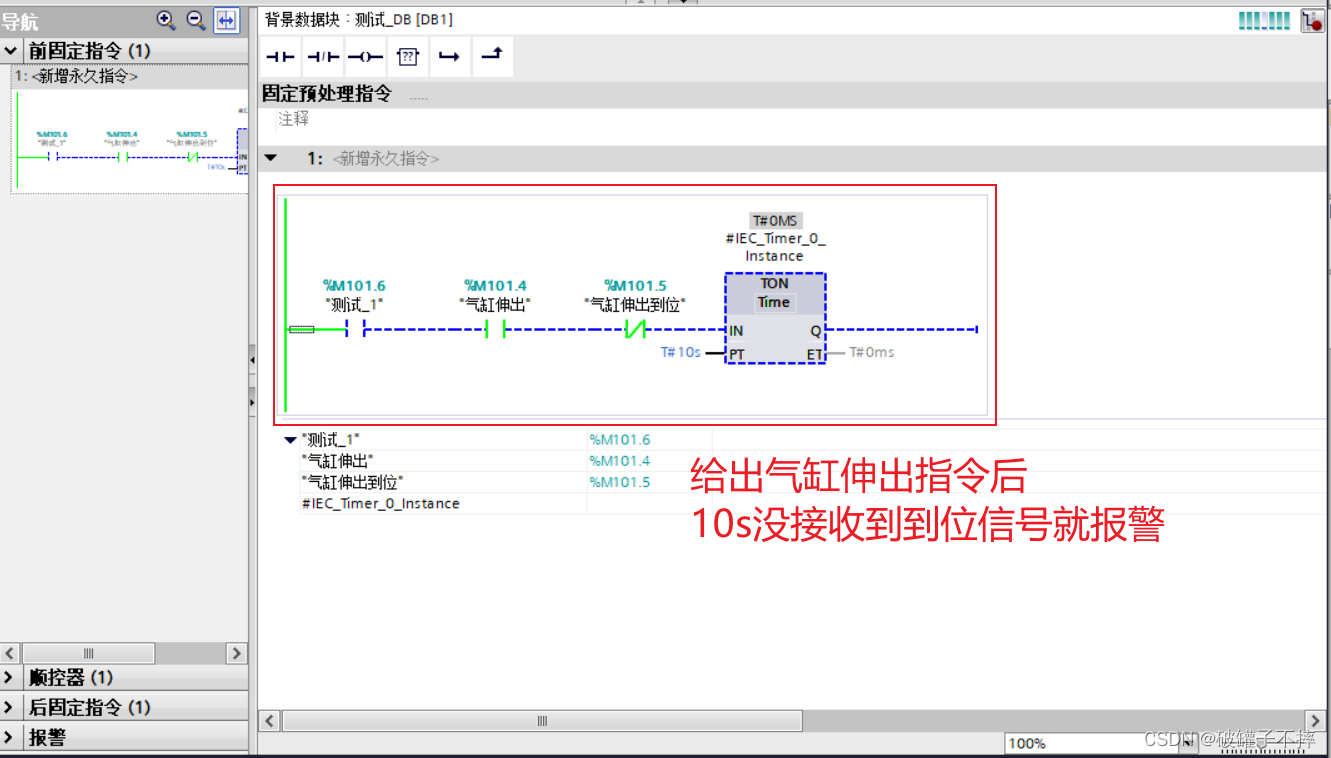Click navigation panel horizontal scrollbar thumb
Screen dimensions: 1331x758
click(x=88, y=653)
